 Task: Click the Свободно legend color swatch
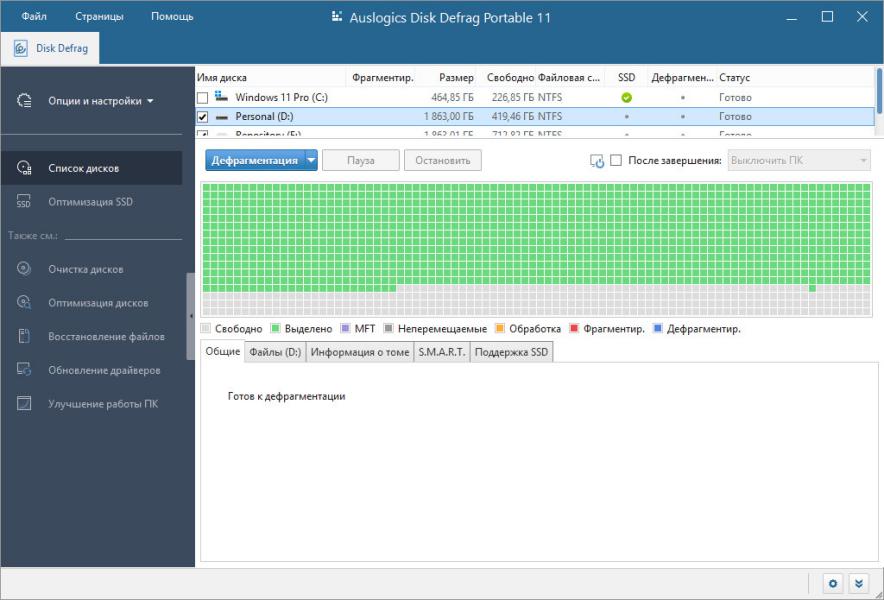coord(206,328)
